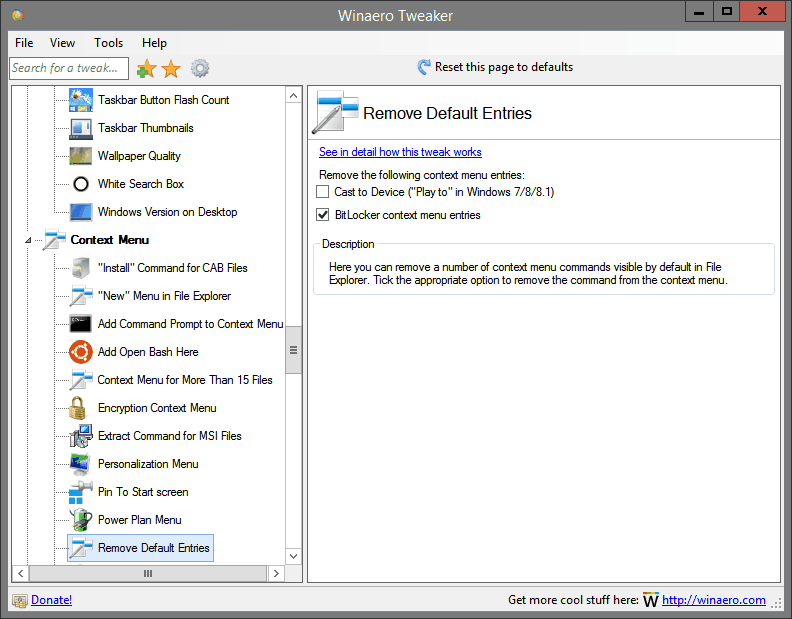
Task: Click the Context Menu category label
Action: [x=110, y=240]
